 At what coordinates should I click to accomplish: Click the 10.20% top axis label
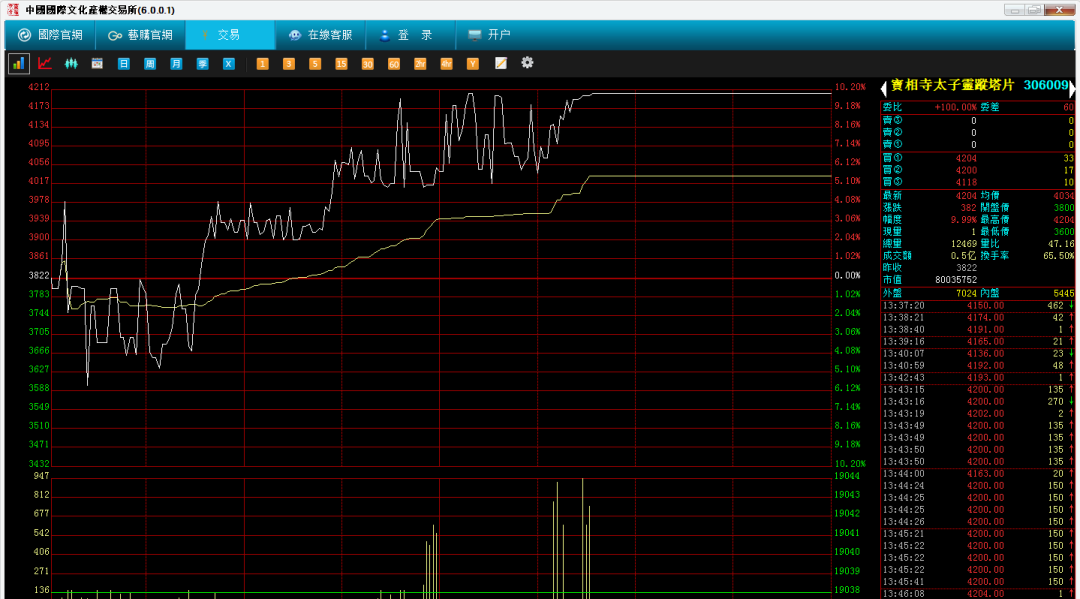click(850, 87)
